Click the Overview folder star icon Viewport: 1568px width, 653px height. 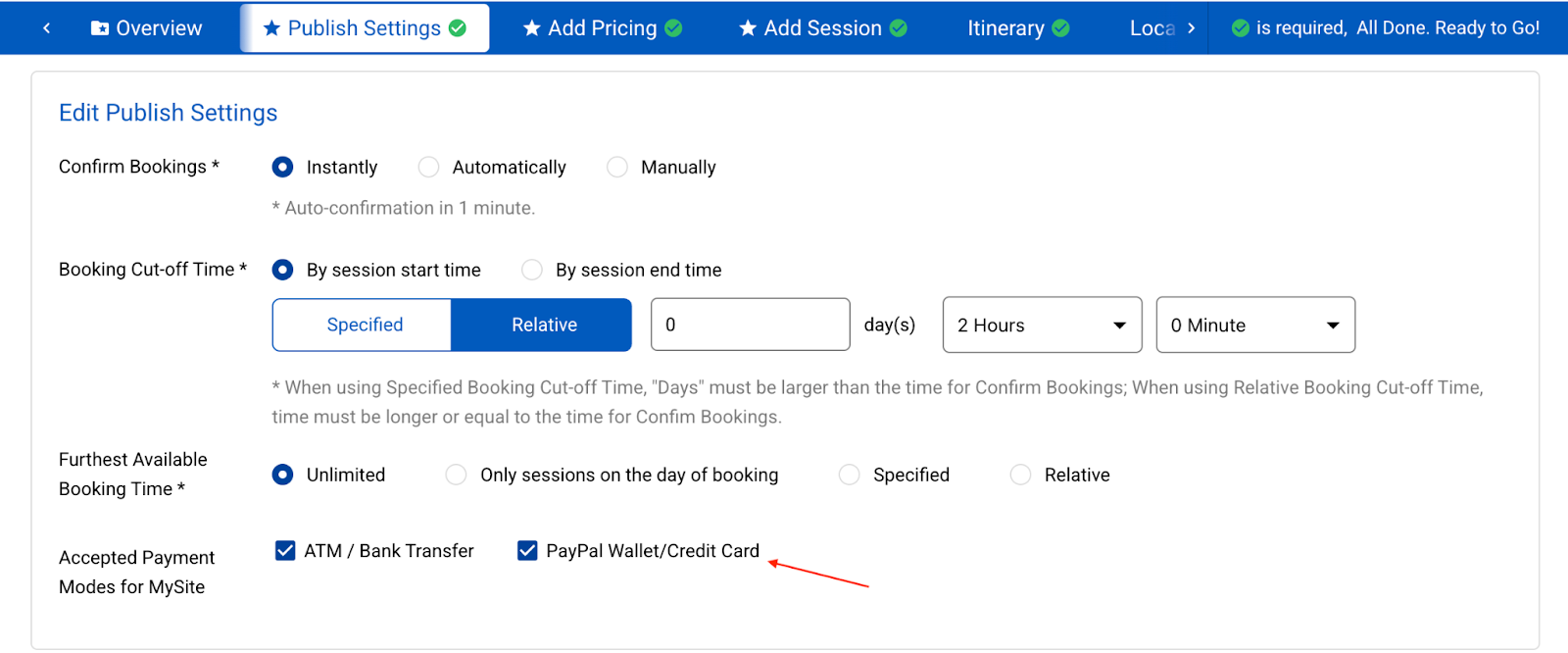(x=100, y=28)
